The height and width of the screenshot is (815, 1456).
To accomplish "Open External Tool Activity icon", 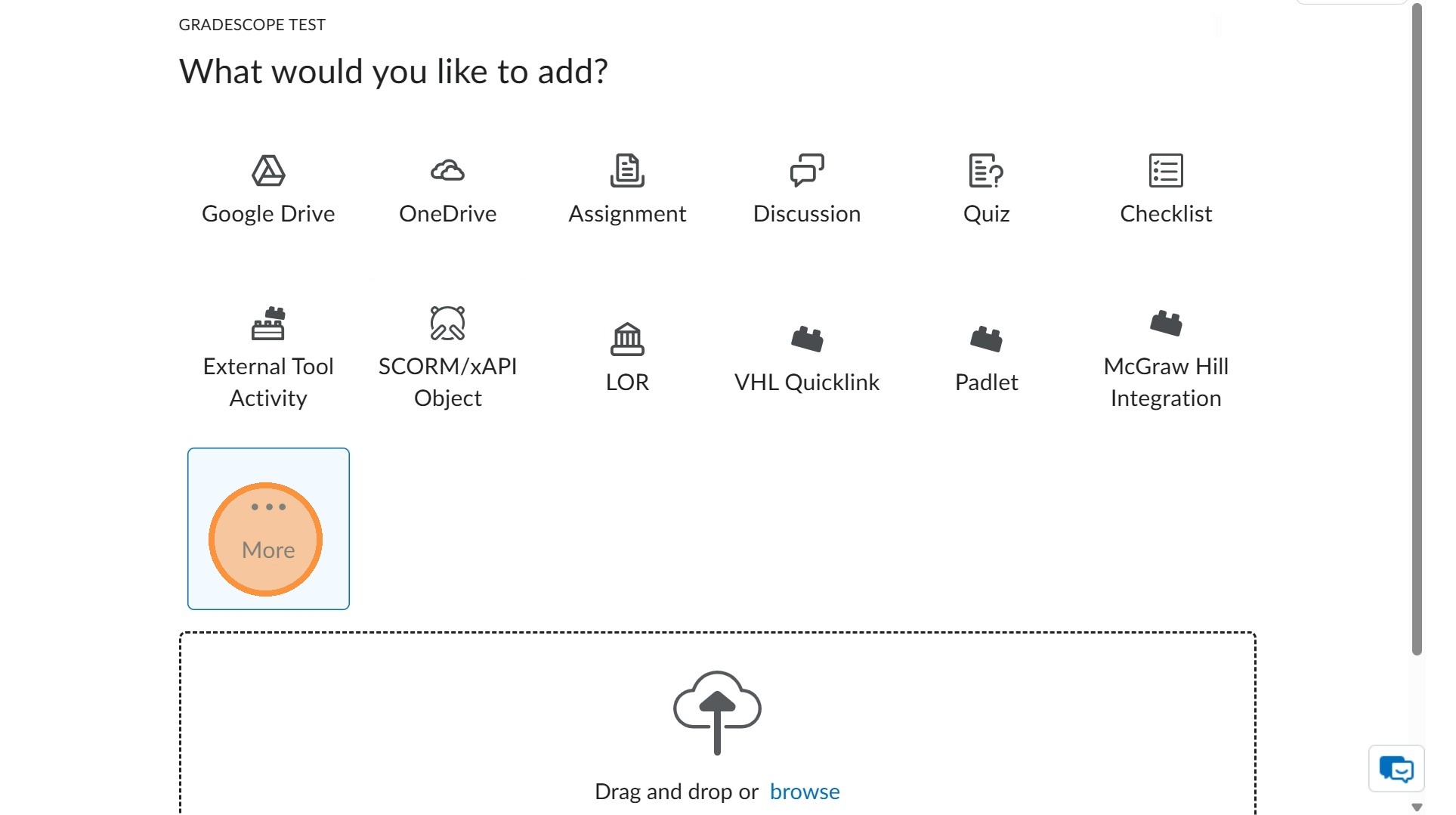I will pyautogui.click(x=268, y=324).
